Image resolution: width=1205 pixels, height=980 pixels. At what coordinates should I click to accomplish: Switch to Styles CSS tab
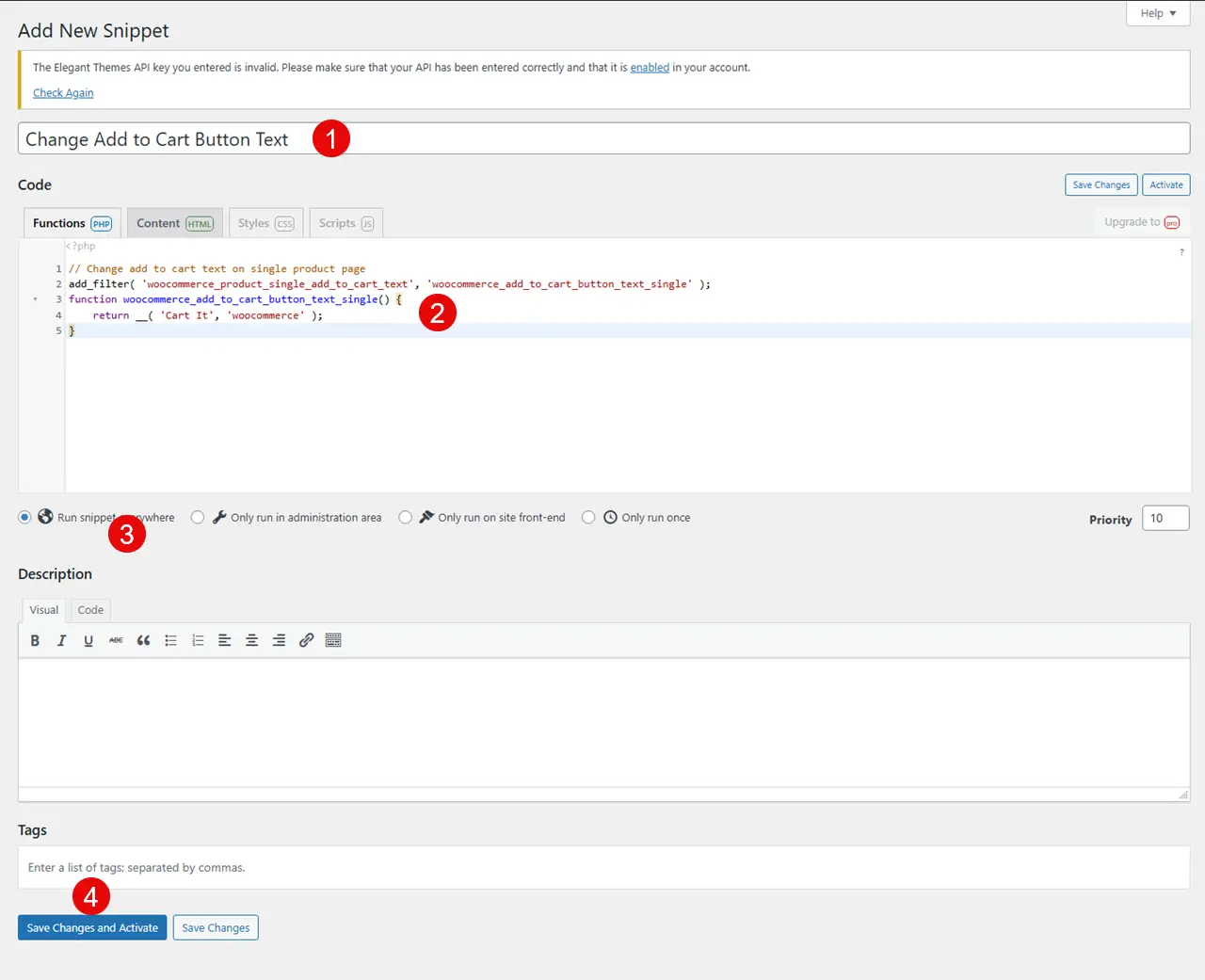tap(265, 223)
